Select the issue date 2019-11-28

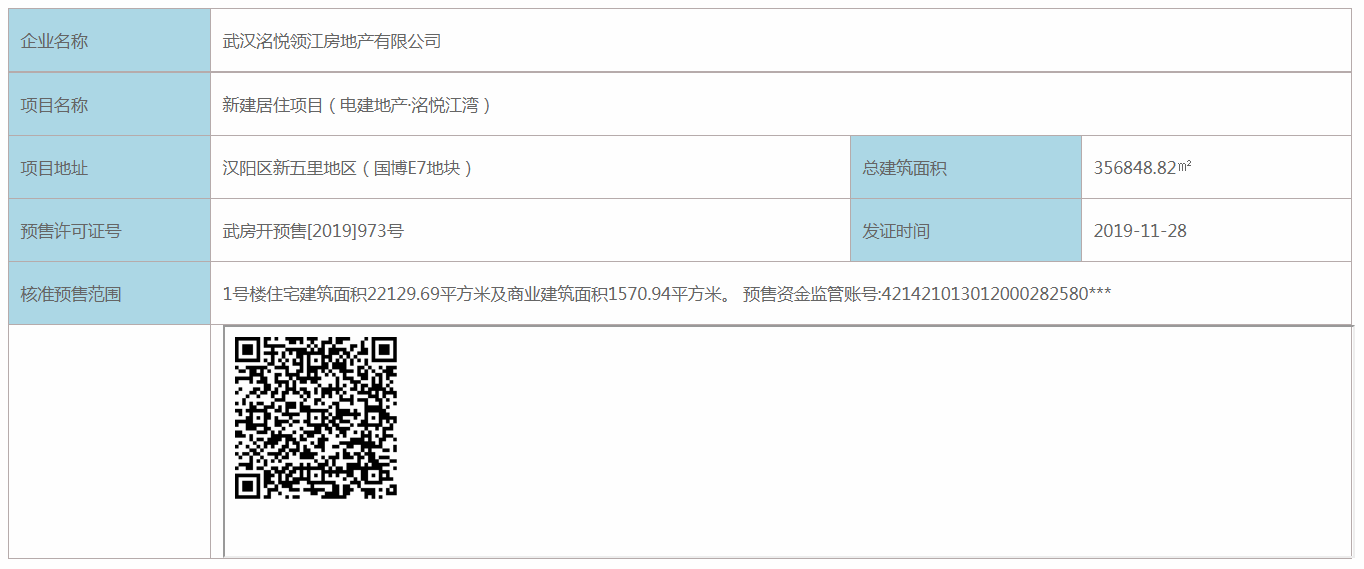coord(1140,231)
